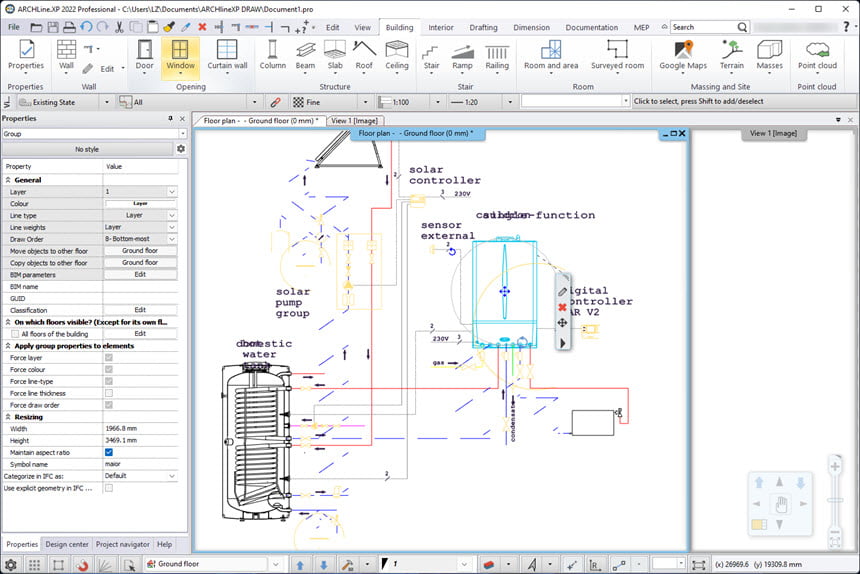This screenshot has height=574, width=860.
Task: Click move arrows icon in floating toolbar
Action: point(562,323)
